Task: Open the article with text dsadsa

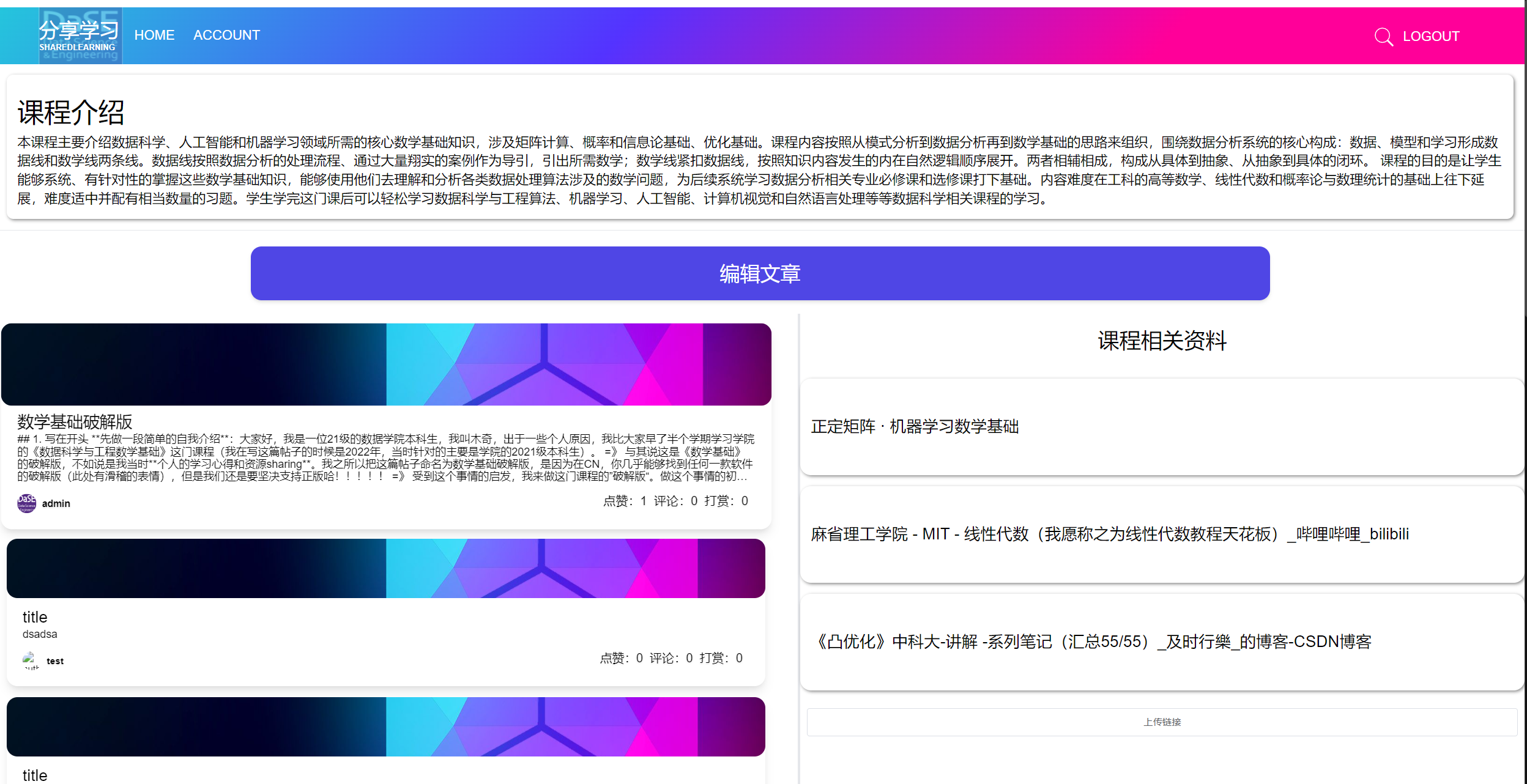Action: click(x=40, y=634)
